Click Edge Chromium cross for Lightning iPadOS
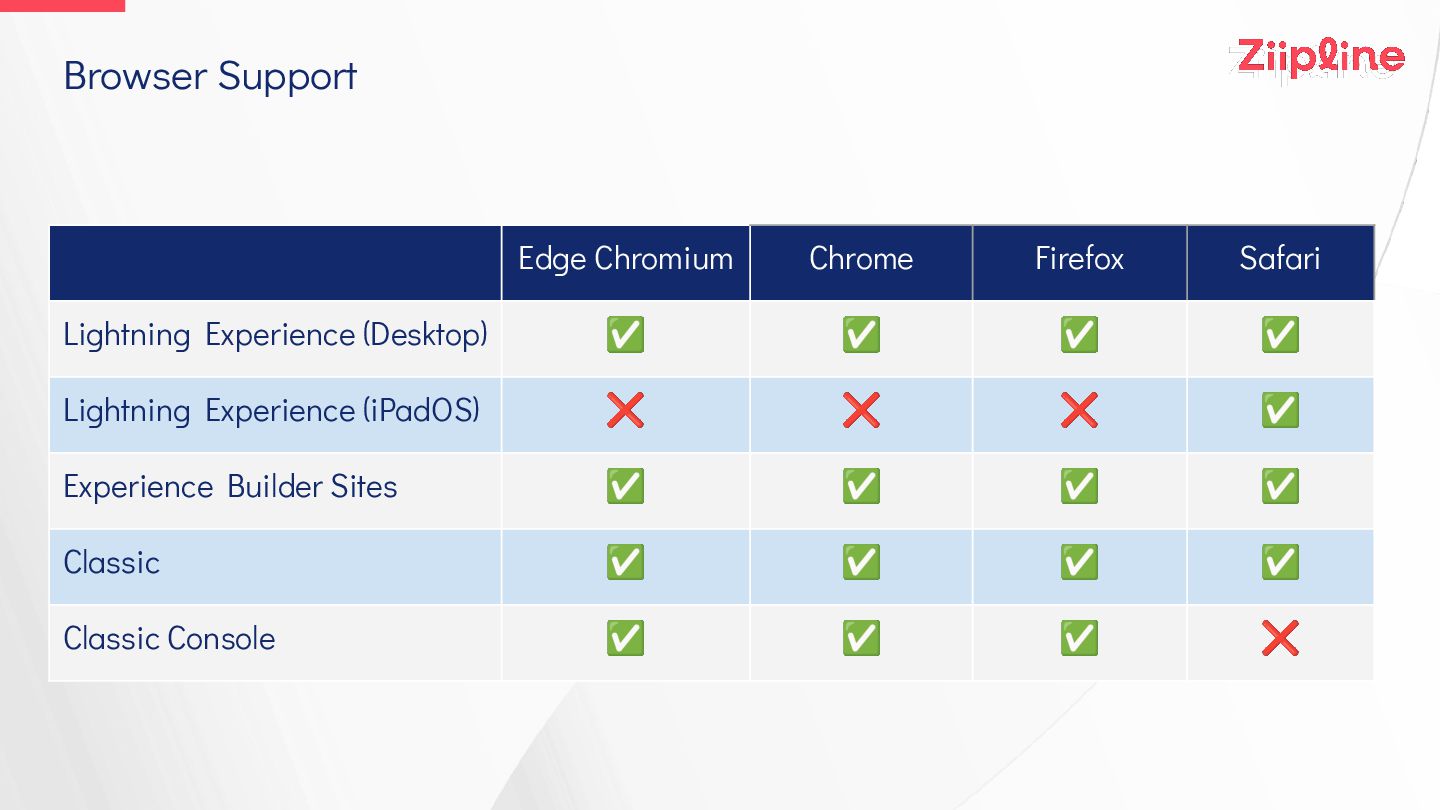The width and height of the screenshot is (1440, 810). point(625,410)
